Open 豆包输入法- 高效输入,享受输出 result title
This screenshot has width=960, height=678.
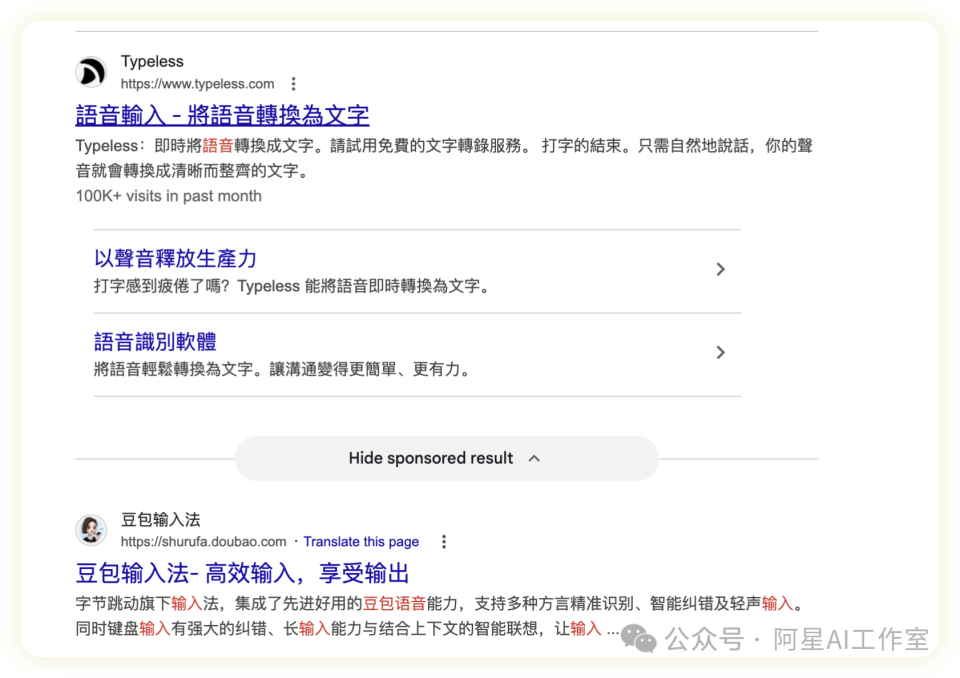tap(242, 573)
